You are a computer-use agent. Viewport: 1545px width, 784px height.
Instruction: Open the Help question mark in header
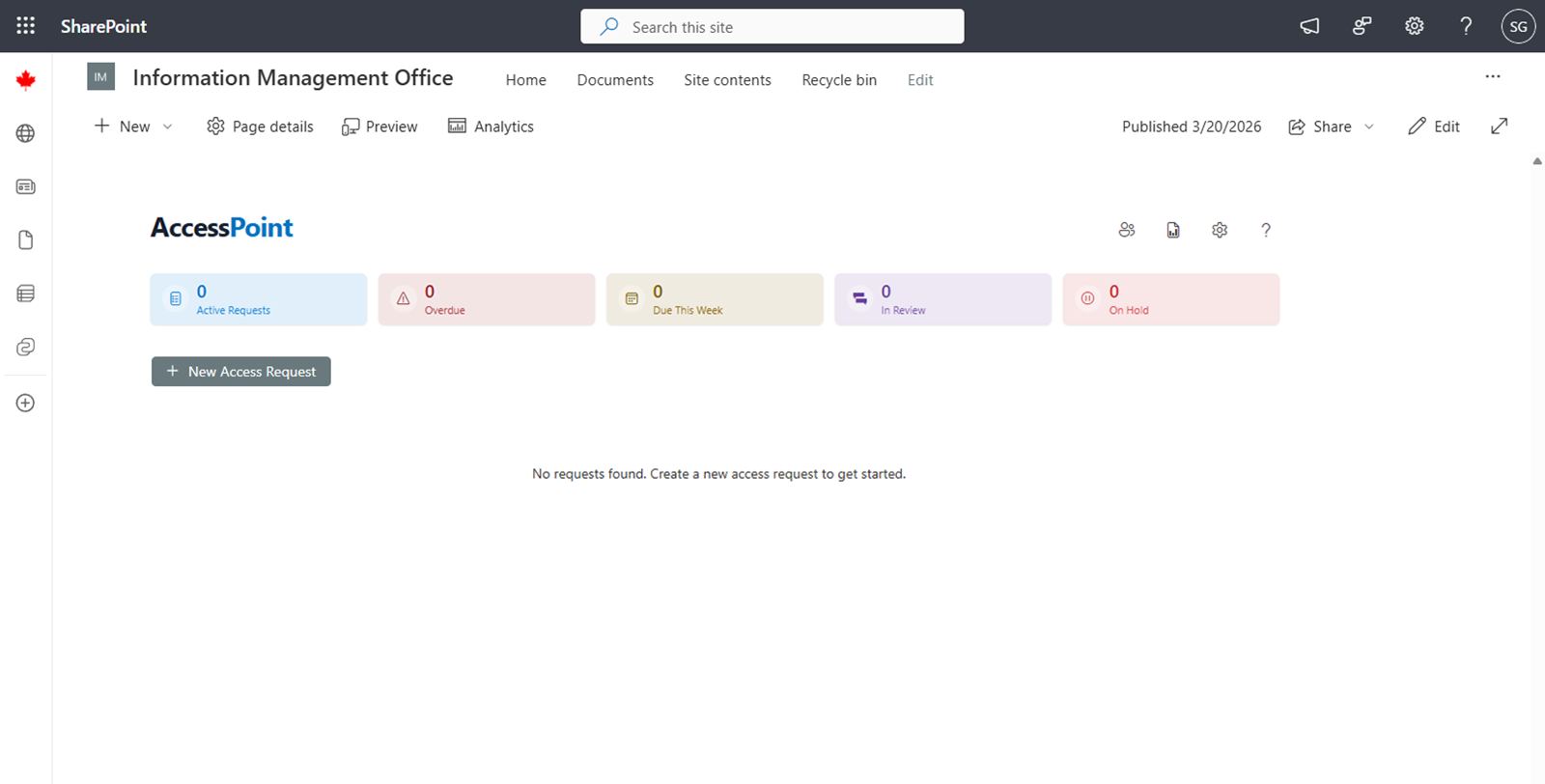[x=1466, y=26]
